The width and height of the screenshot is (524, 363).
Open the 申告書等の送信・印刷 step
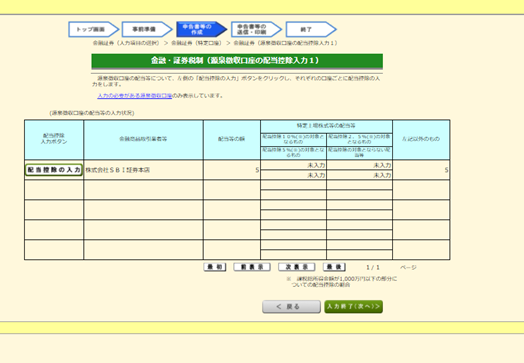256,29
